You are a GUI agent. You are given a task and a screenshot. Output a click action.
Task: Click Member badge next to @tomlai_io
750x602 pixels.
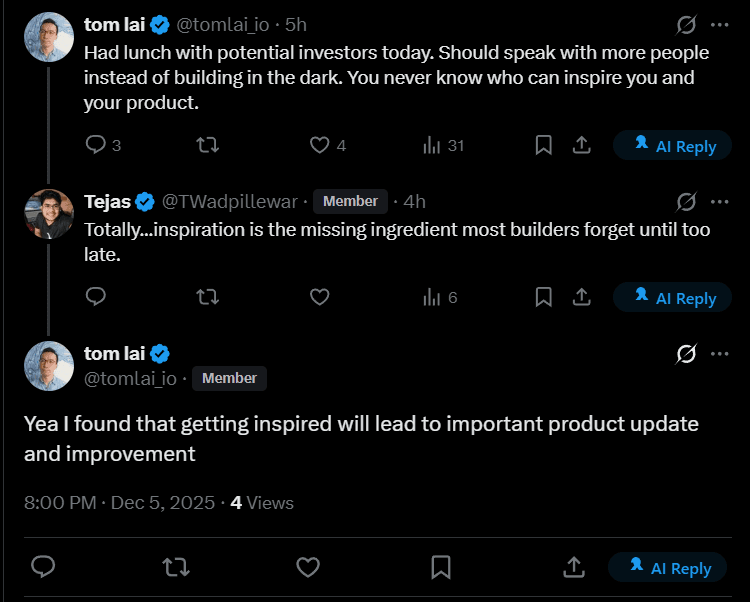(229, 378)
